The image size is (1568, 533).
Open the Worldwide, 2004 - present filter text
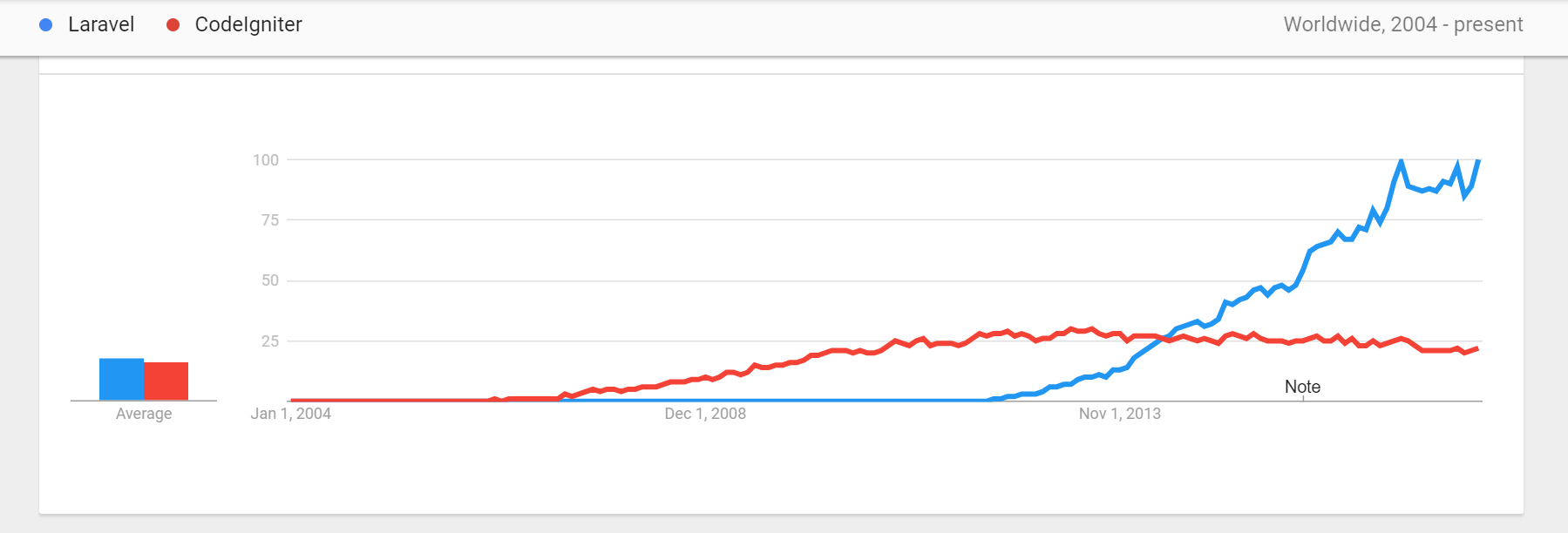pos(1403,24)
